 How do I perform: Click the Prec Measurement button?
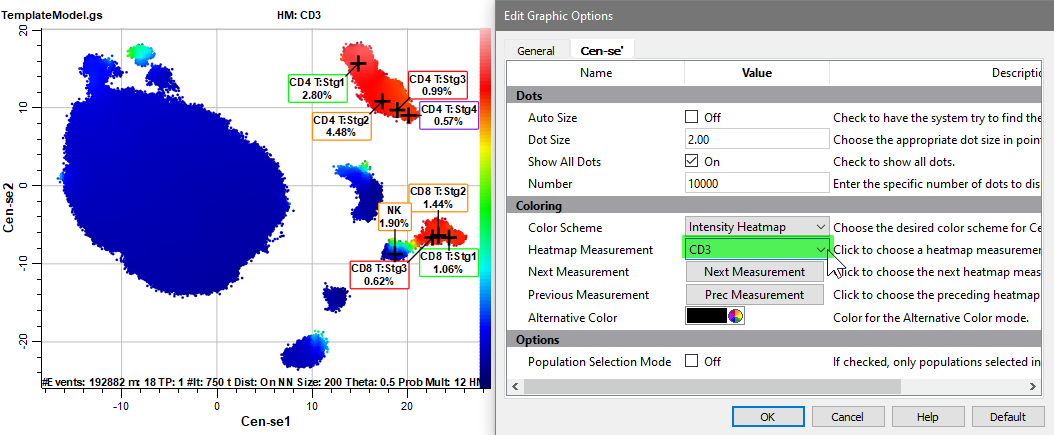tap(754, 295)
